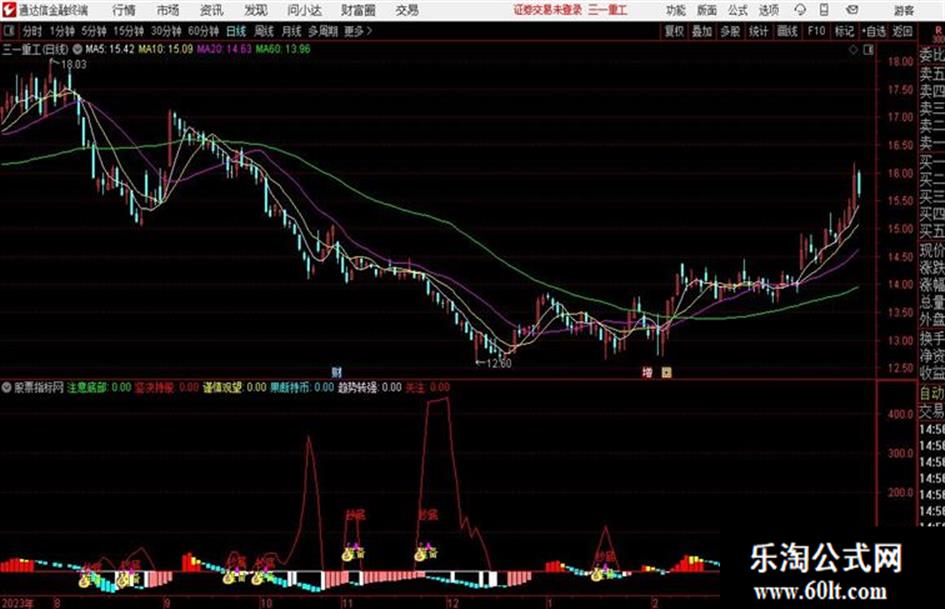This screenshot has width=945, height=609.
Task: Click the 18.00 price axis label
Action: pos(900,62)
